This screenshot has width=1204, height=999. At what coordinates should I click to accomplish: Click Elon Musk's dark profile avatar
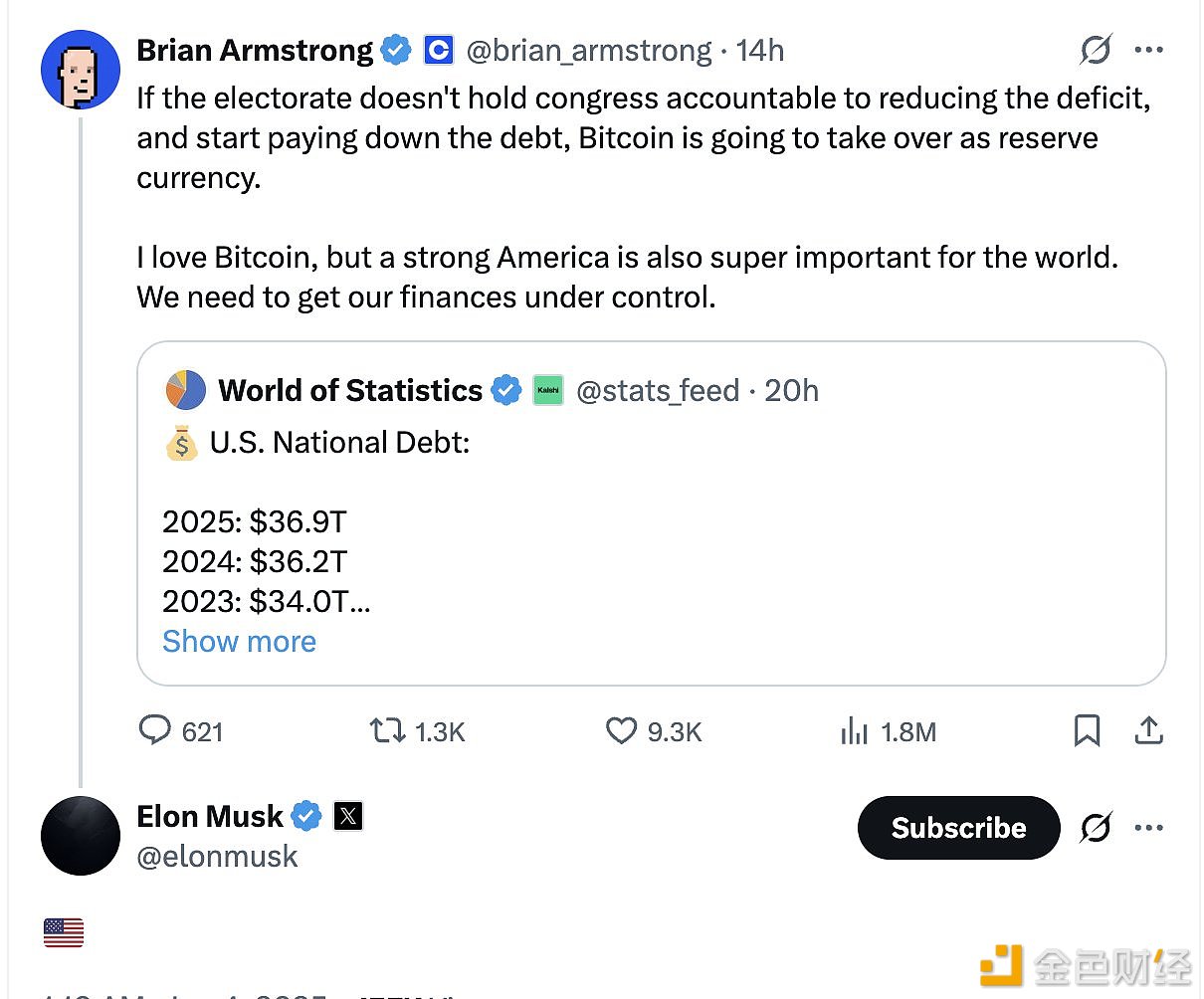[x=80, y=836]
